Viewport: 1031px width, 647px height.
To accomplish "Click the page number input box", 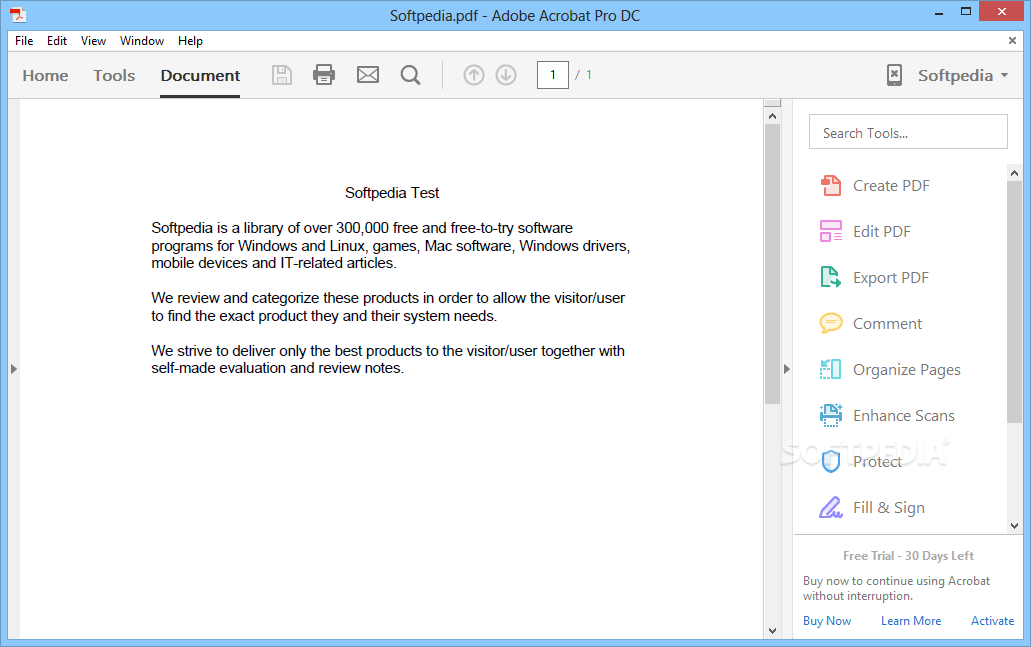I will pos(552,75).
